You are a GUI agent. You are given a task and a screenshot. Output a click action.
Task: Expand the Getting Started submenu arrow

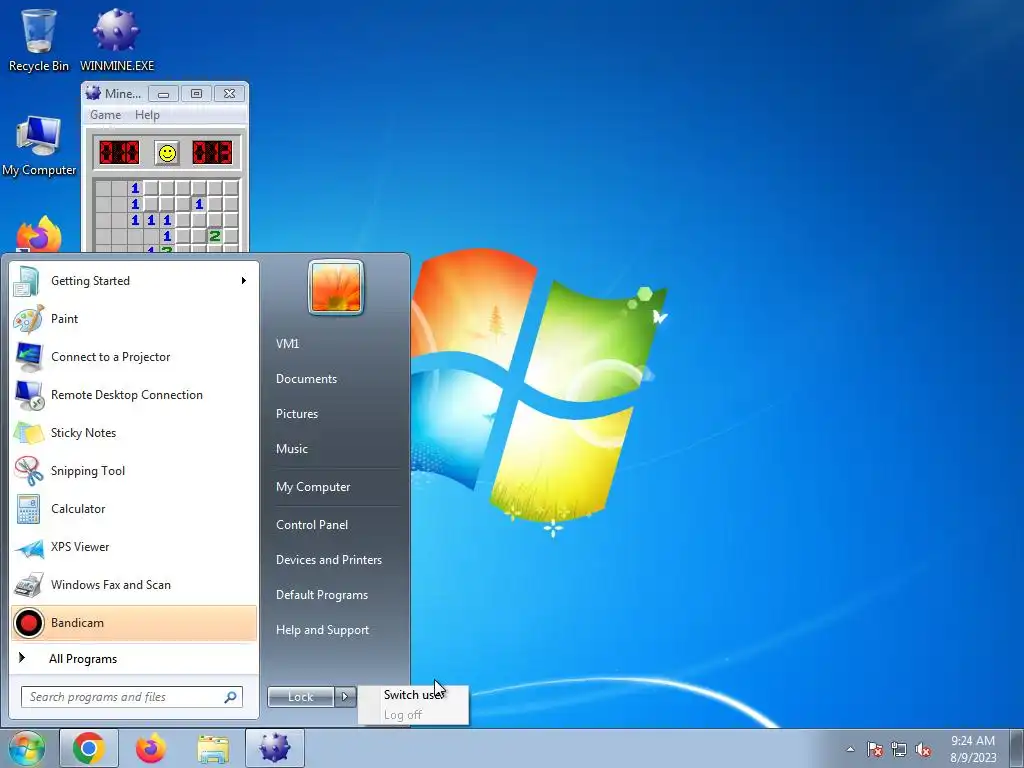point(244,281)
